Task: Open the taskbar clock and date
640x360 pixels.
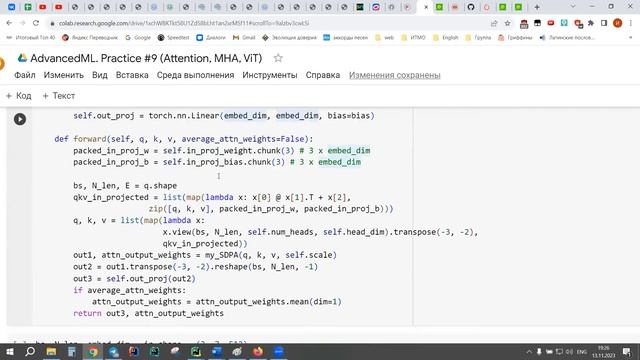Action: click(x=603, y=351)
